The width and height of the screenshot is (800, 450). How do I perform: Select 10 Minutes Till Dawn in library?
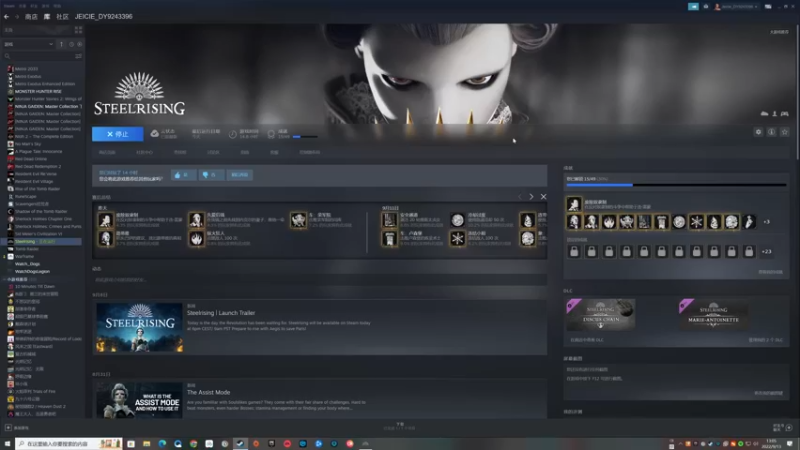click(x=35, y=286)
